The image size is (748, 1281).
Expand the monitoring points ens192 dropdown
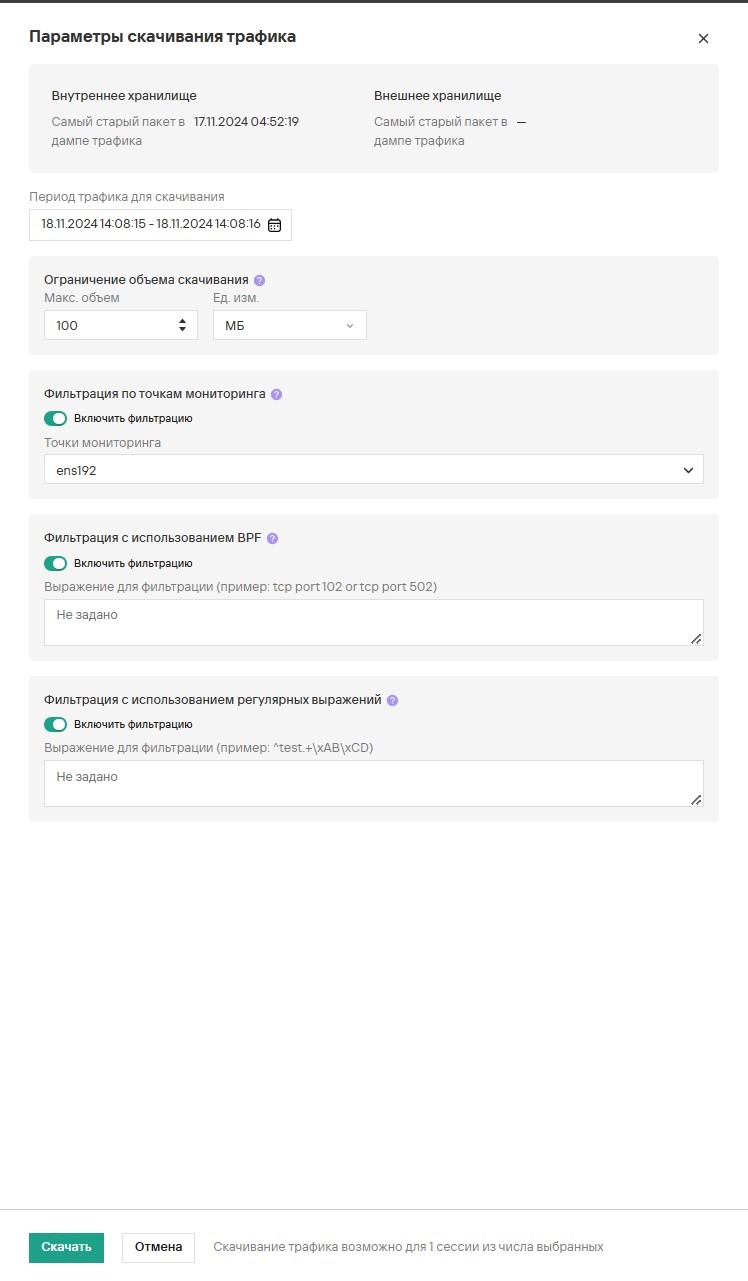click(373, 470)
